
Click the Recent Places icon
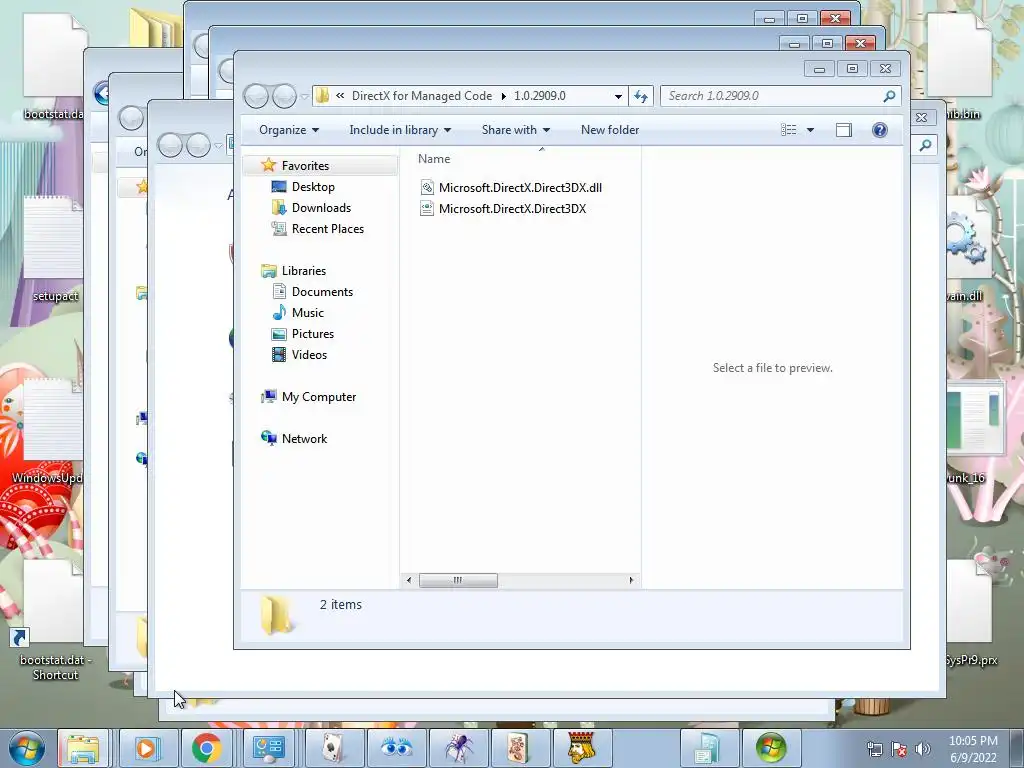pos(279,229)
